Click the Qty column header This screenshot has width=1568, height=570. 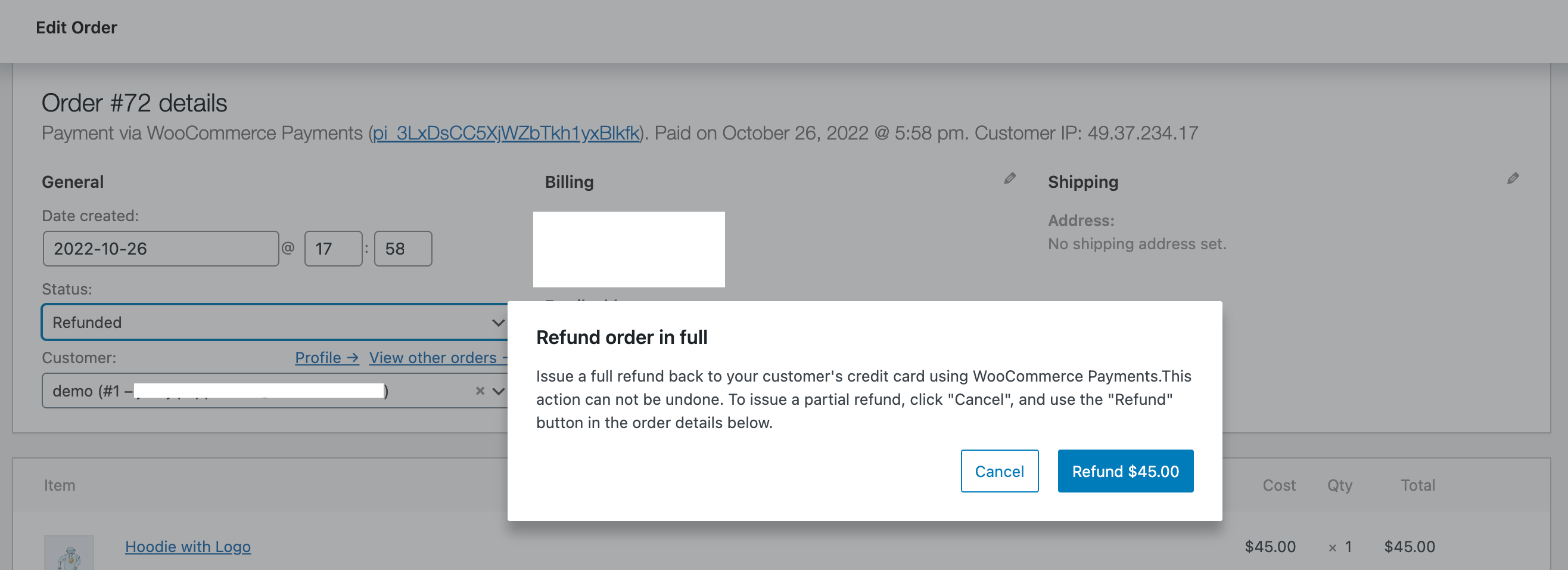click(x=1339, y=485)
